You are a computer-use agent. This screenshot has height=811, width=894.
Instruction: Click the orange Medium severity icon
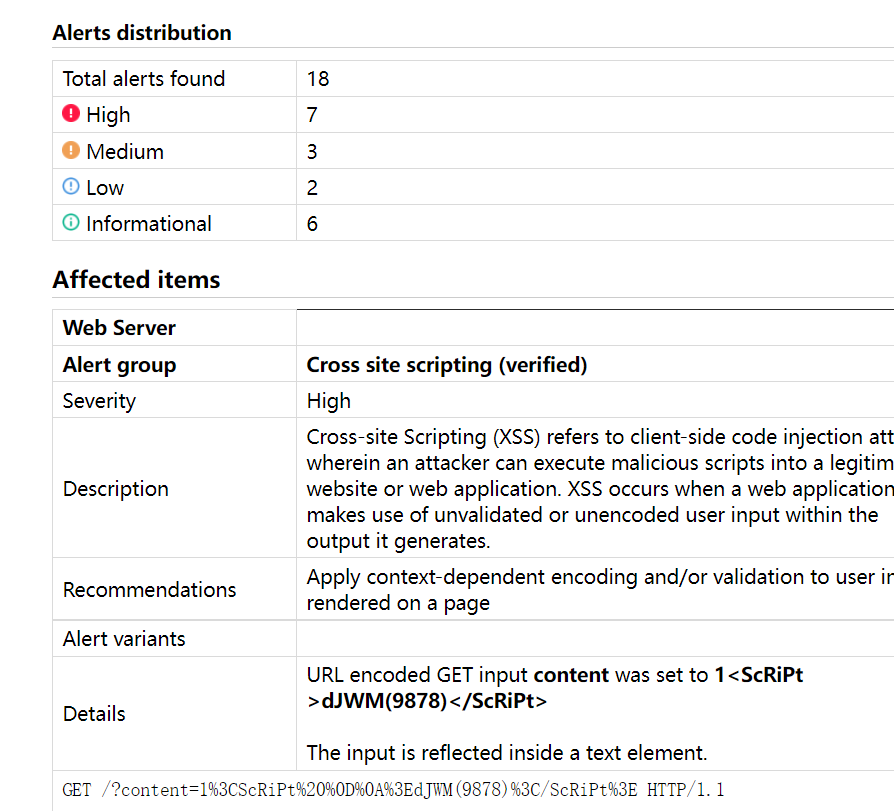coord(71,150)
